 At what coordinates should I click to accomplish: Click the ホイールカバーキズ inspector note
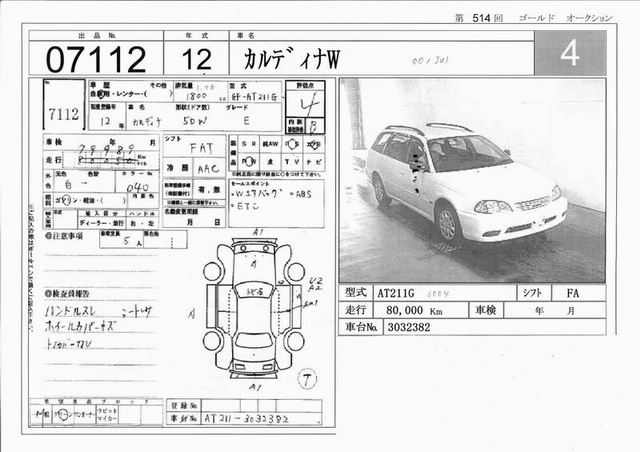(x=80, y=327)
